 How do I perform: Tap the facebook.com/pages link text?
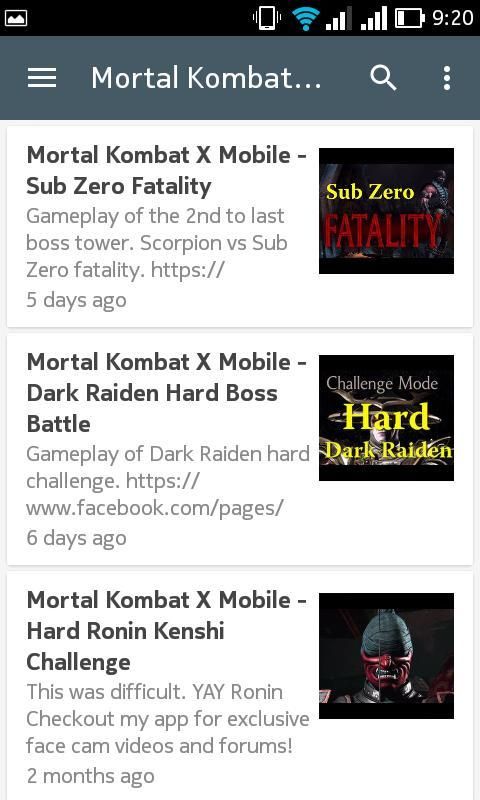(155, 508)
